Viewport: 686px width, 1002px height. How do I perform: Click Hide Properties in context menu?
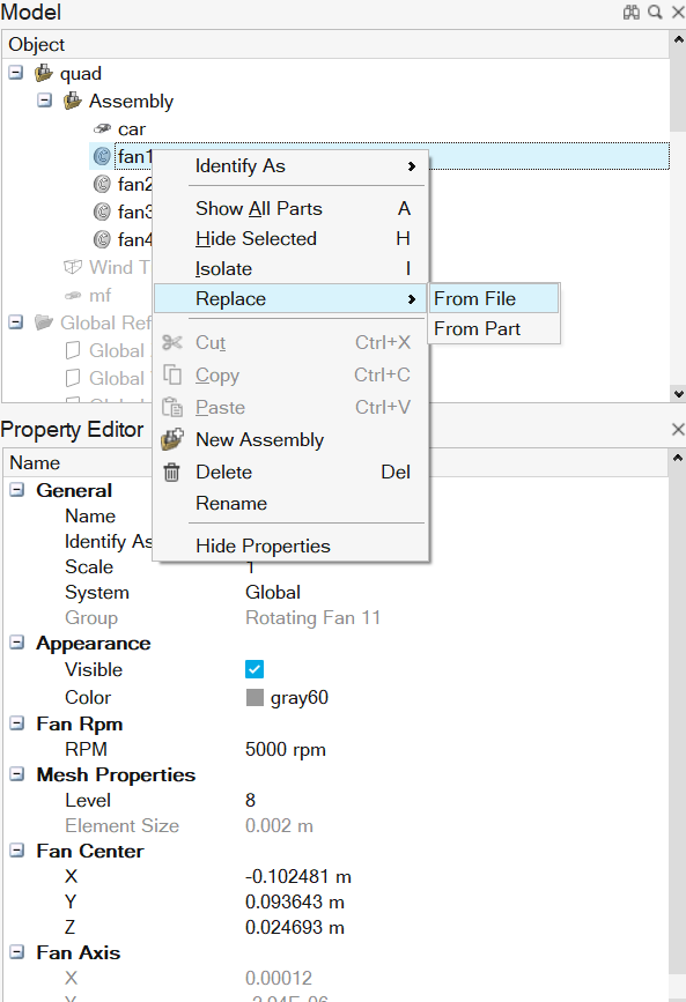tap(263, 546)
